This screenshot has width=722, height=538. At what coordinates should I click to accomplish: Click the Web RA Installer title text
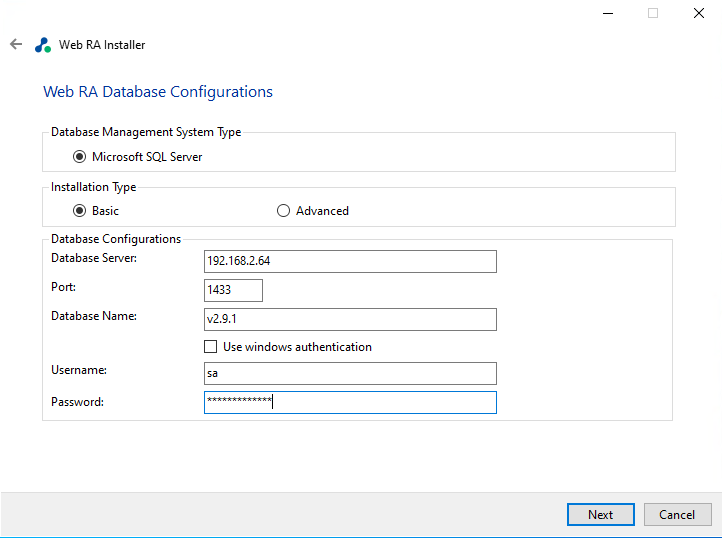pos(102,45)
